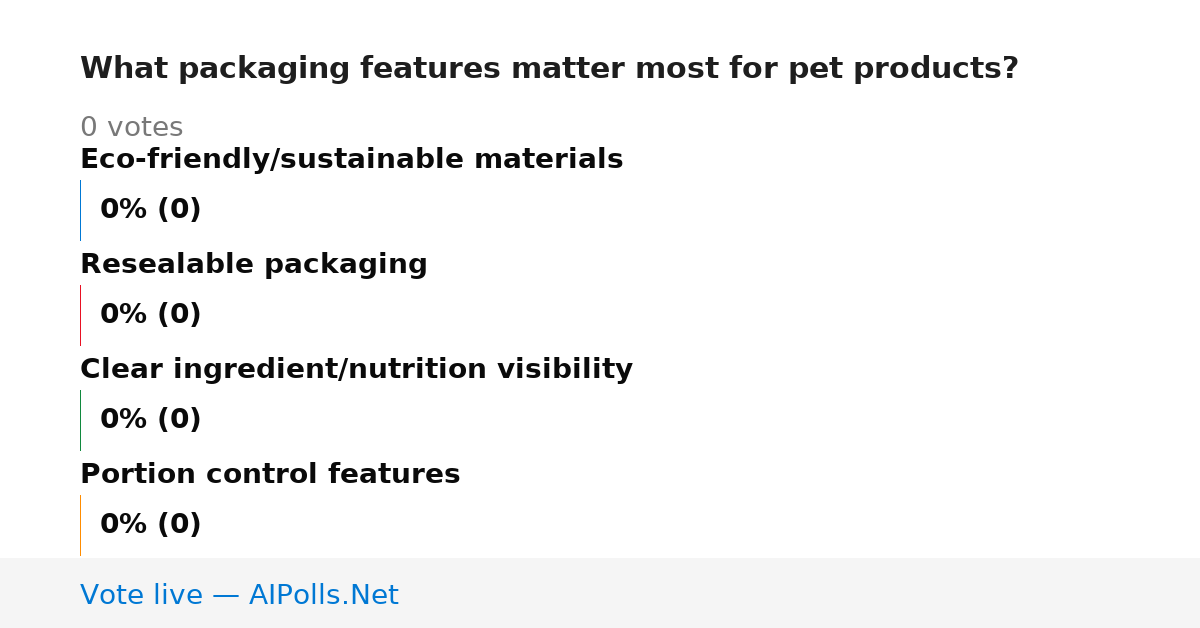Click the 0% (0) result under Portion control
Viewport: 1200px width, 628px height.
click(150, 525)
